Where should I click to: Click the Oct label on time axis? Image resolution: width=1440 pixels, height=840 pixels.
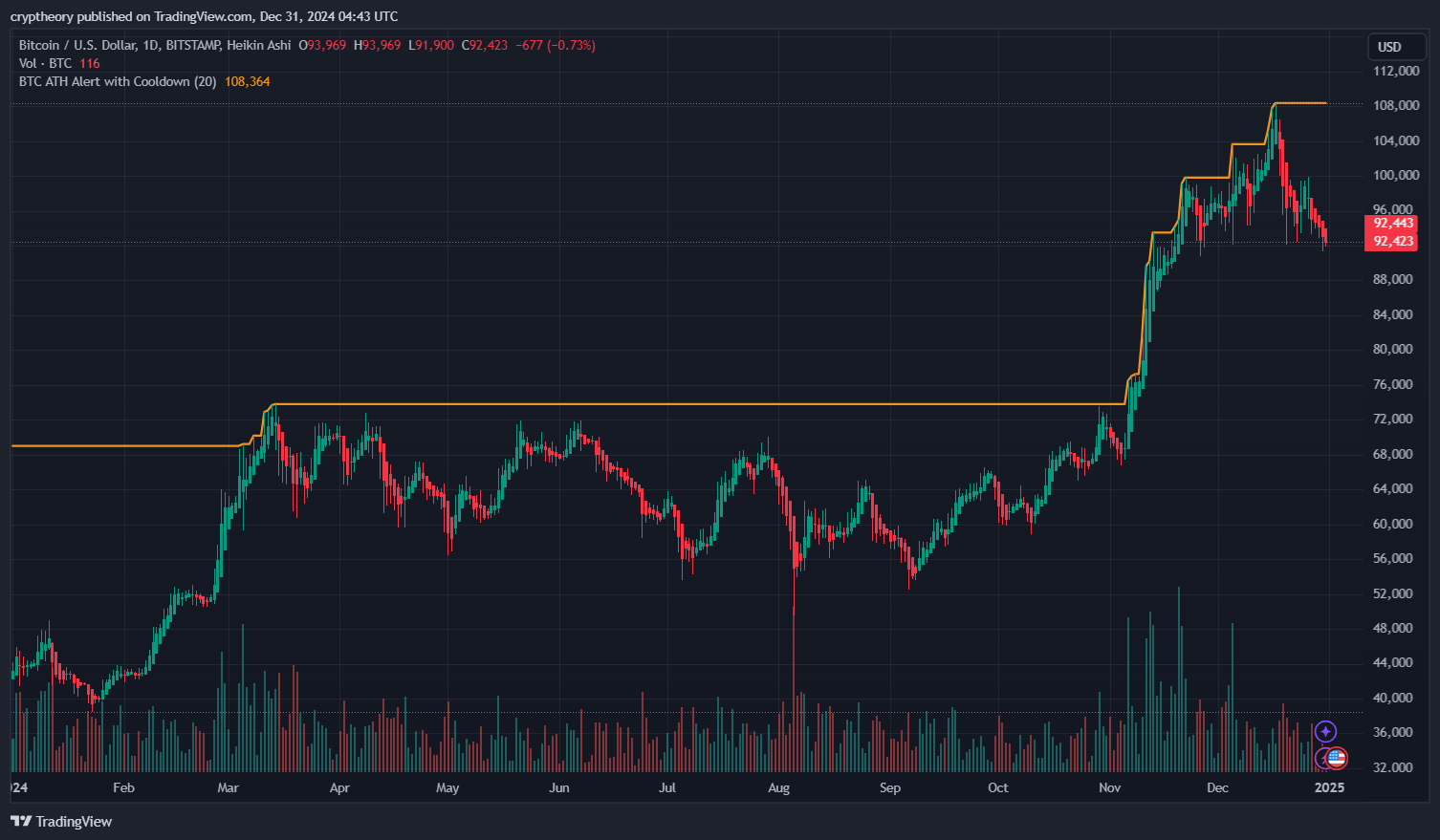pyautogui.click(x=998, y=787)
